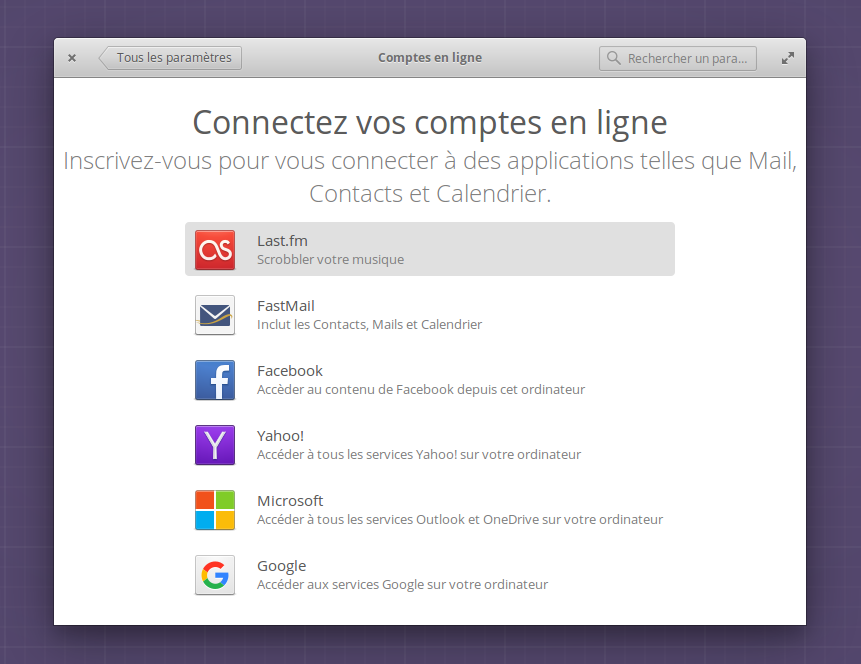The image size is (861, 664).
Task: Choose the Yahoo! account name
Action: pyautogui.click(x=280, y=436)
